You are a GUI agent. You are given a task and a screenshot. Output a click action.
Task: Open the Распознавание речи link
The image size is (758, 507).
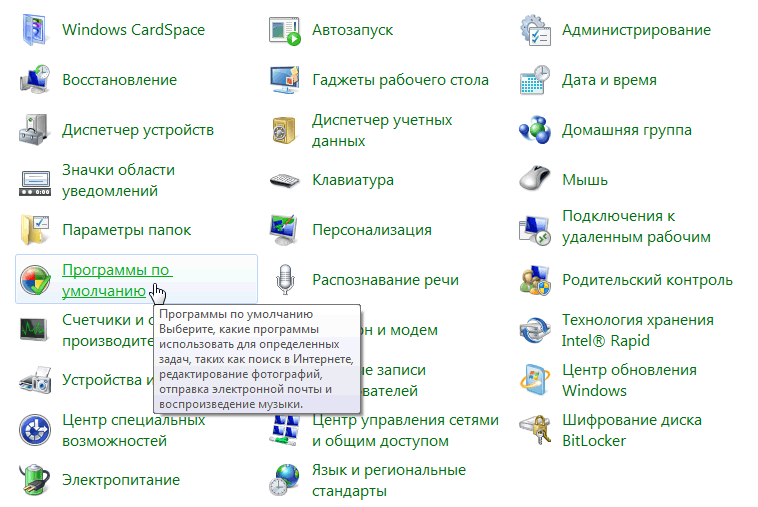pyautogui.click(x=385, y=280)
